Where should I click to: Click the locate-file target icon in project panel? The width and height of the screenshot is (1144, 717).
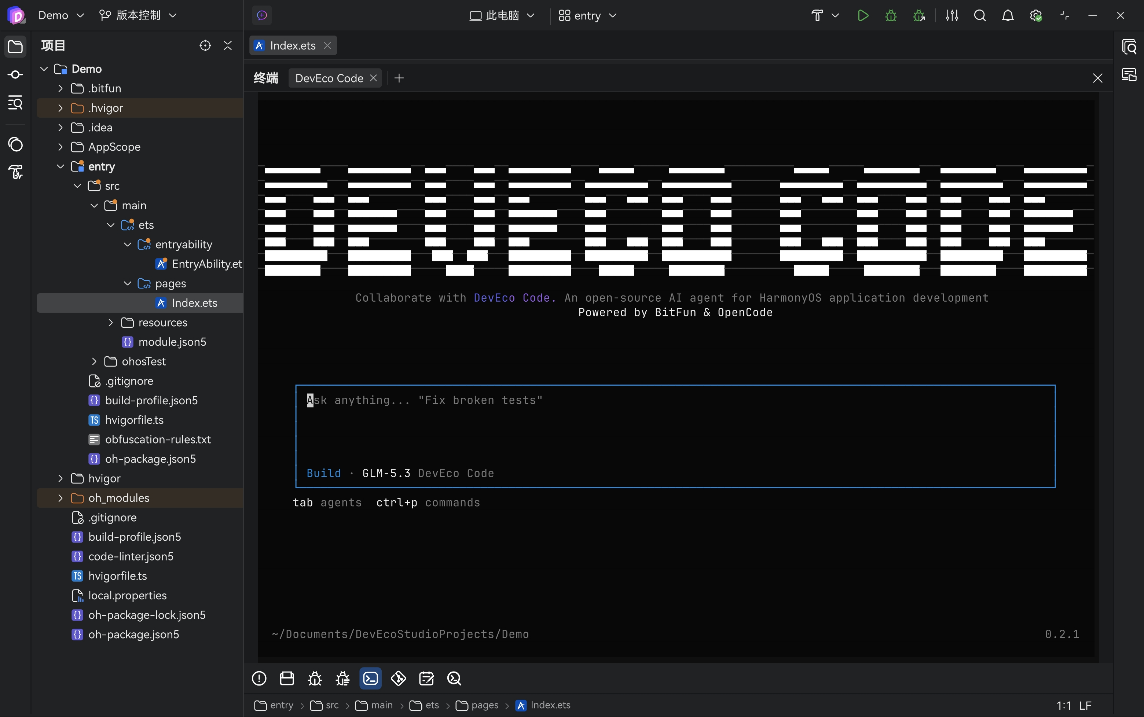[x=205, y=45]
